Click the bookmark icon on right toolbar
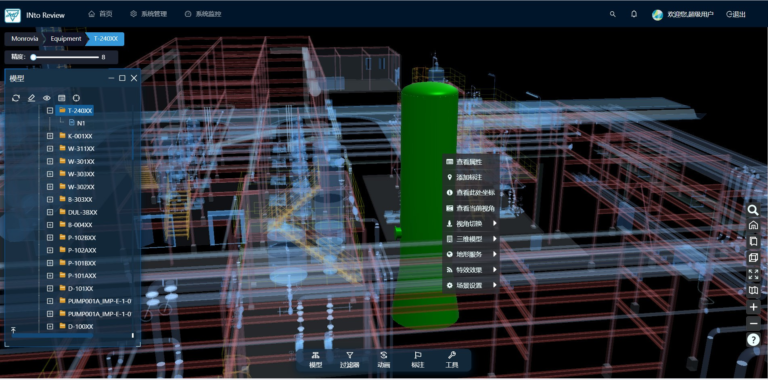The width and height of the screenshot is (768, 380). coord(753,241)
